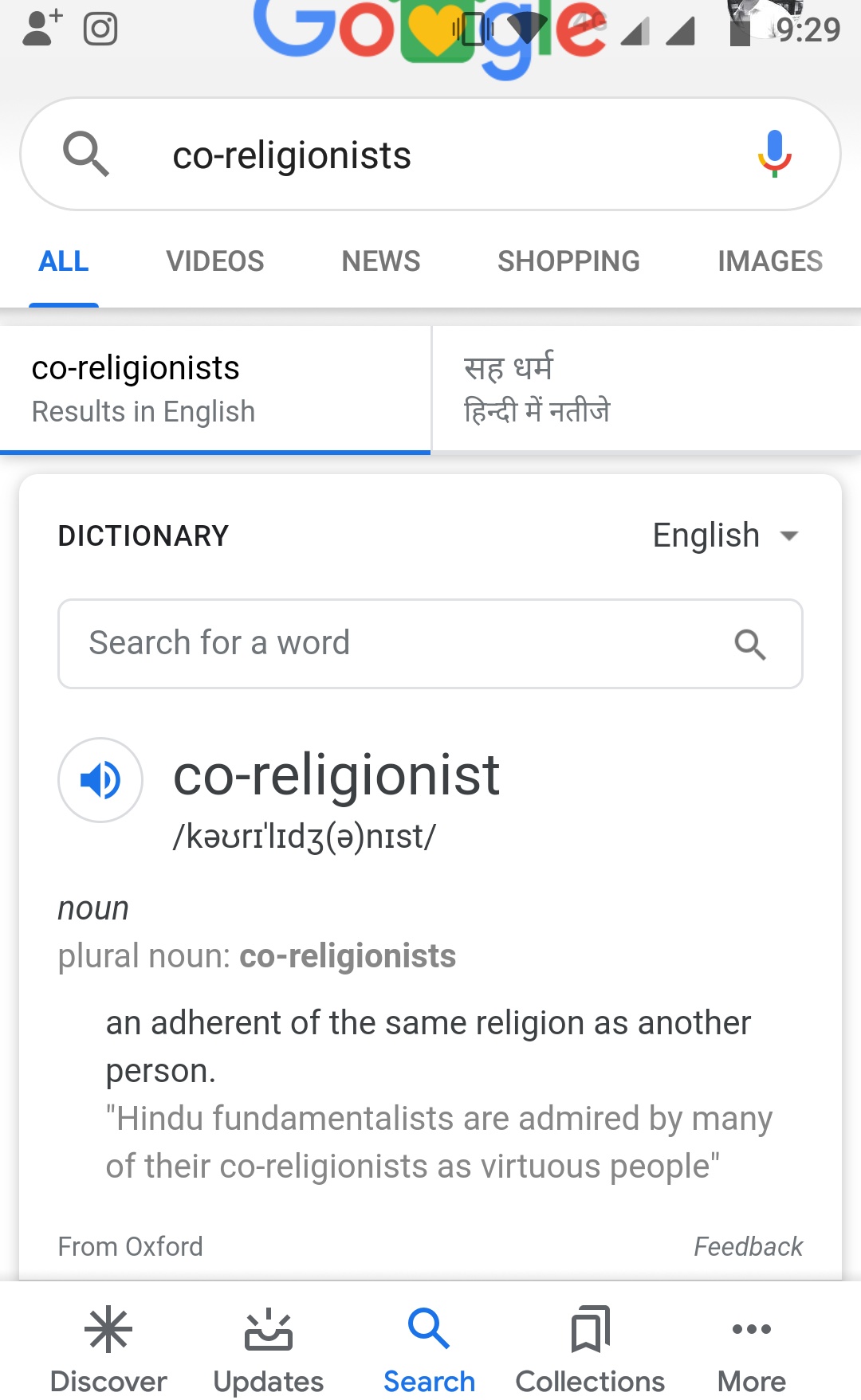Play the co-religionist pronunciation audio
The image size is (861, 1400).
[100, 780]
